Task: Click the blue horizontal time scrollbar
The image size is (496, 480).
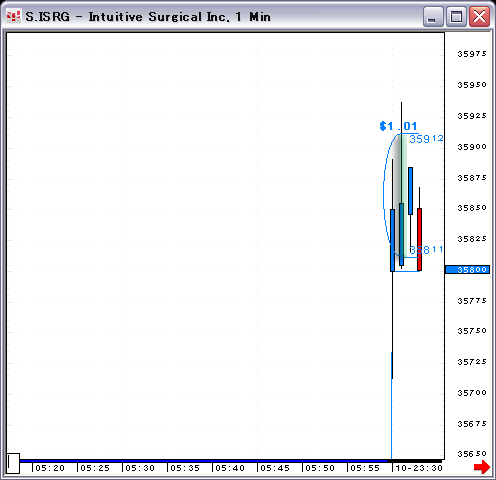Action: [x=203, y=461]
